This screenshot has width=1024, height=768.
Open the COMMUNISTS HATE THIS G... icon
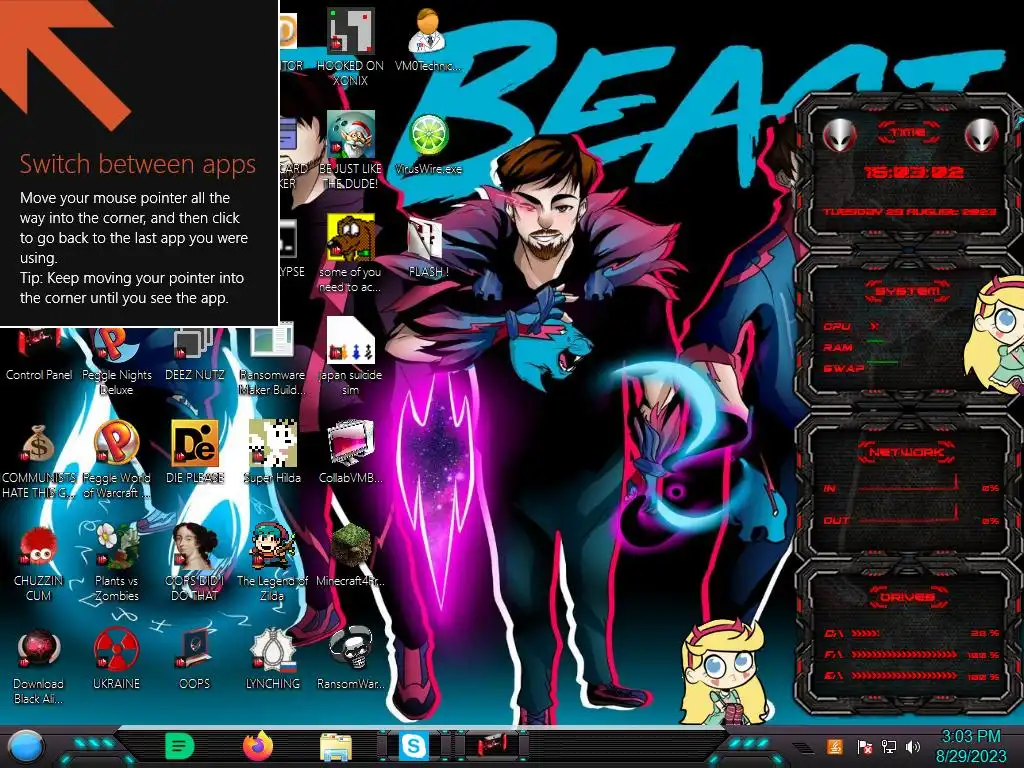pyautogui.click(x=39, y=460)
